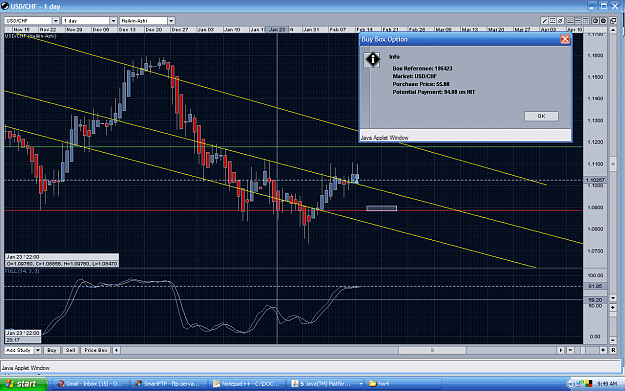
Task: Choose the solid bottom line style
Action: coord(570,21)
